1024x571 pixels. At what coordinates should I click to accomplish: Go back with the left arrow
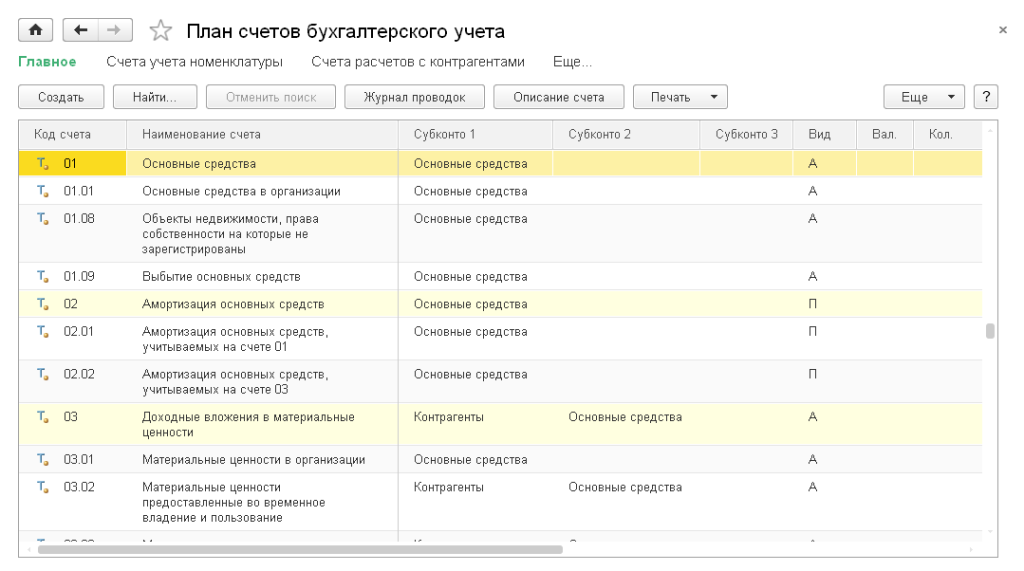(x=80, y=31)
